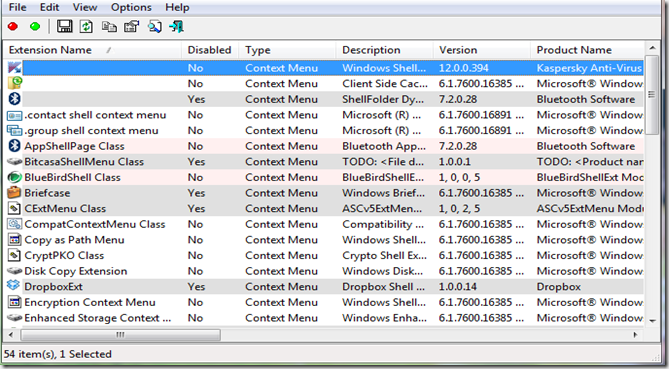Viewport: 669px width, 369px height.
Task: Sort by the Product Name column header
Action: [x=587, y=50]
